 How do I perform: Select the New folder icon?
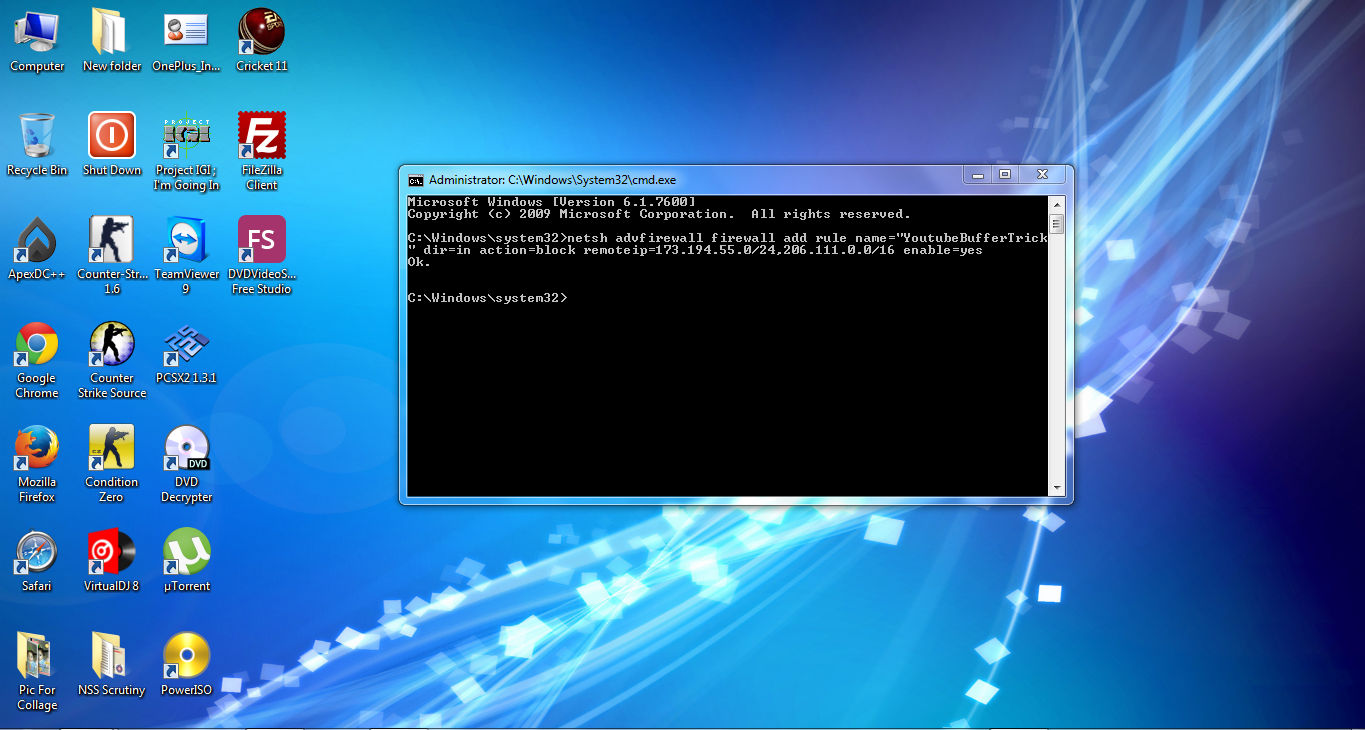(112, 41)
